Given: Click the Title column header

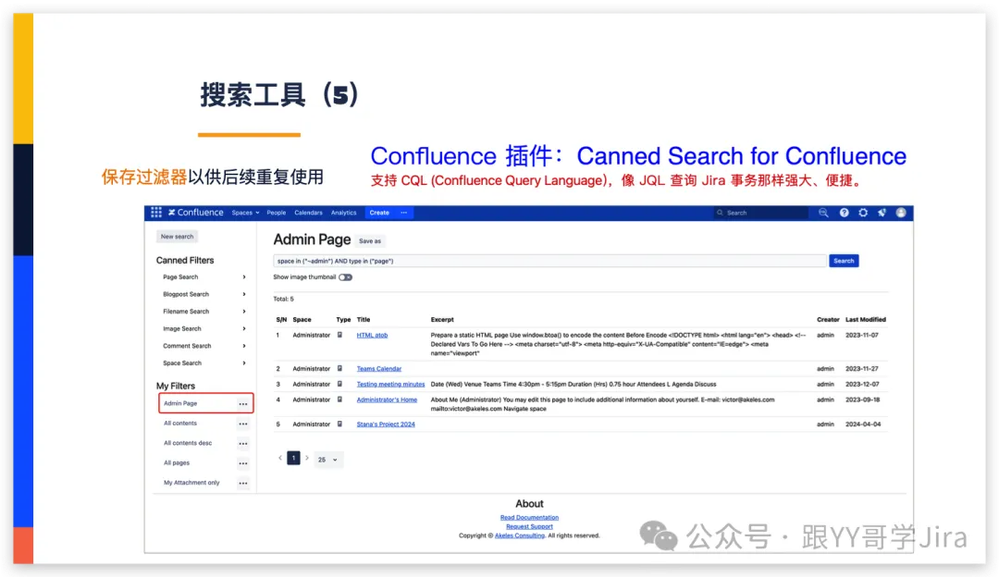Looking at the screenshot, I should tap(363, 320).
